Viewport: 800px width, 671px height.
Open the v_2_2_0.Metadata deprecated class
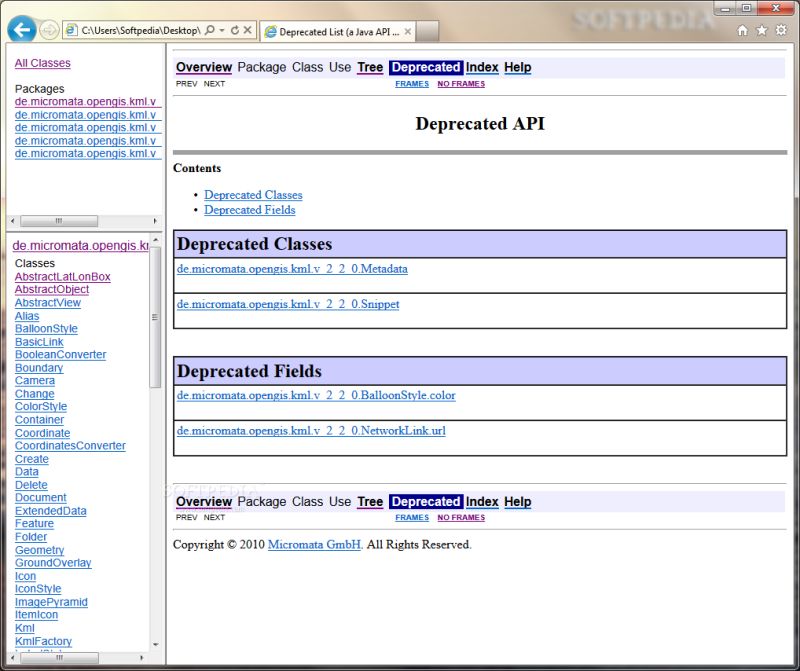[292, 269]
